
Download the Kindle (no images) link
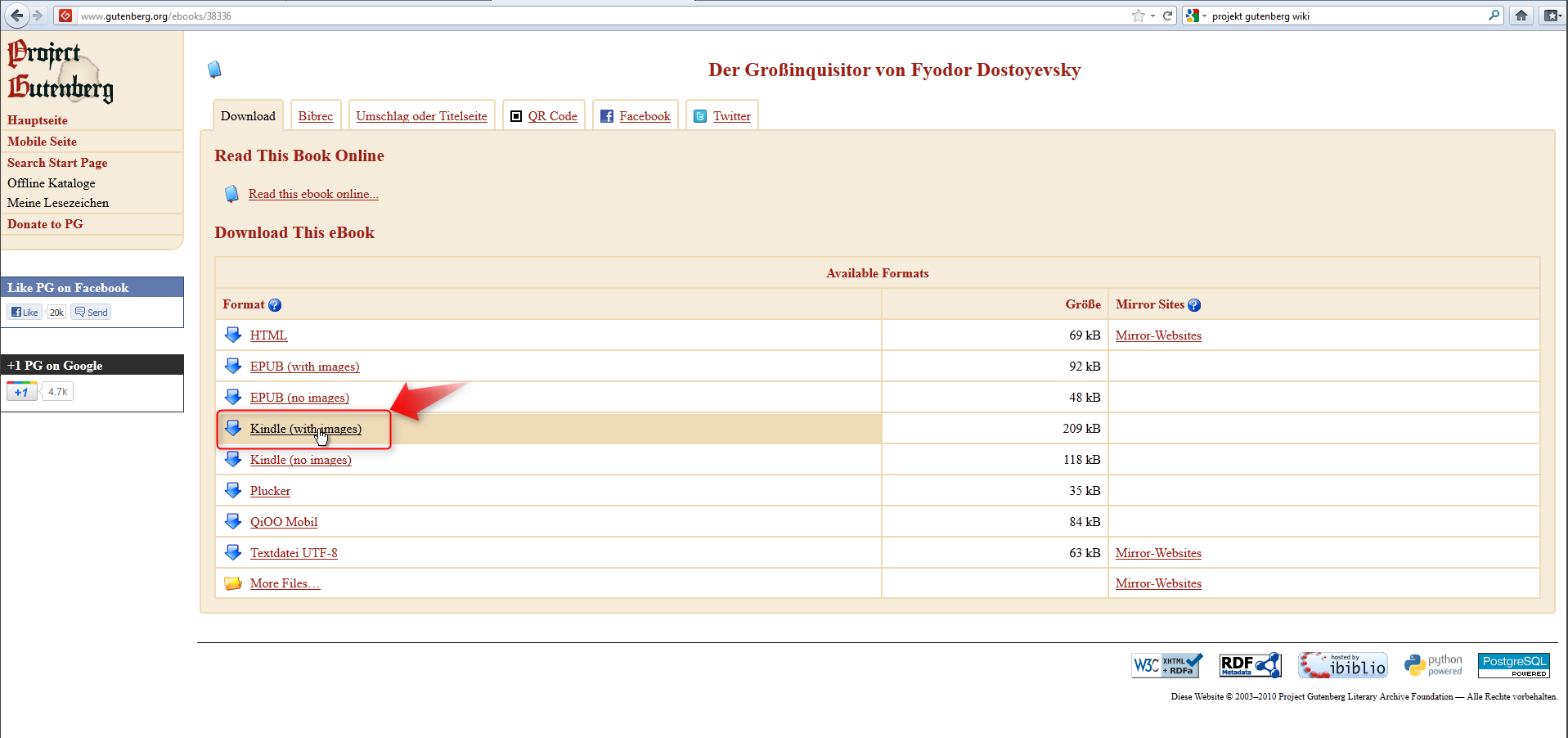pyautogui.click(x=301, y=460)
